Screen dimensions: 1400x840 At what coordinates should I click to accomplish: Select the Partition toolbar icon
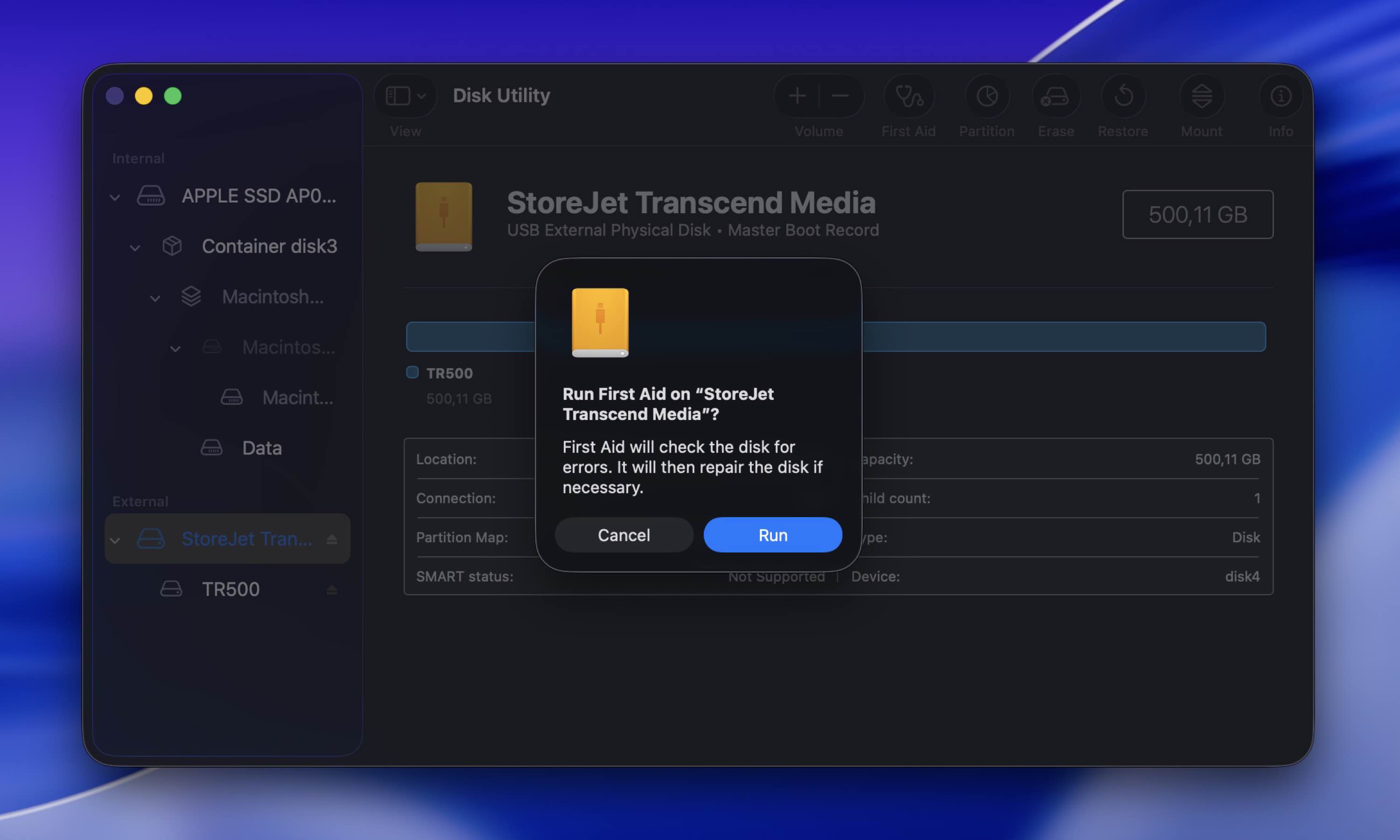click(x=987, y=96)
